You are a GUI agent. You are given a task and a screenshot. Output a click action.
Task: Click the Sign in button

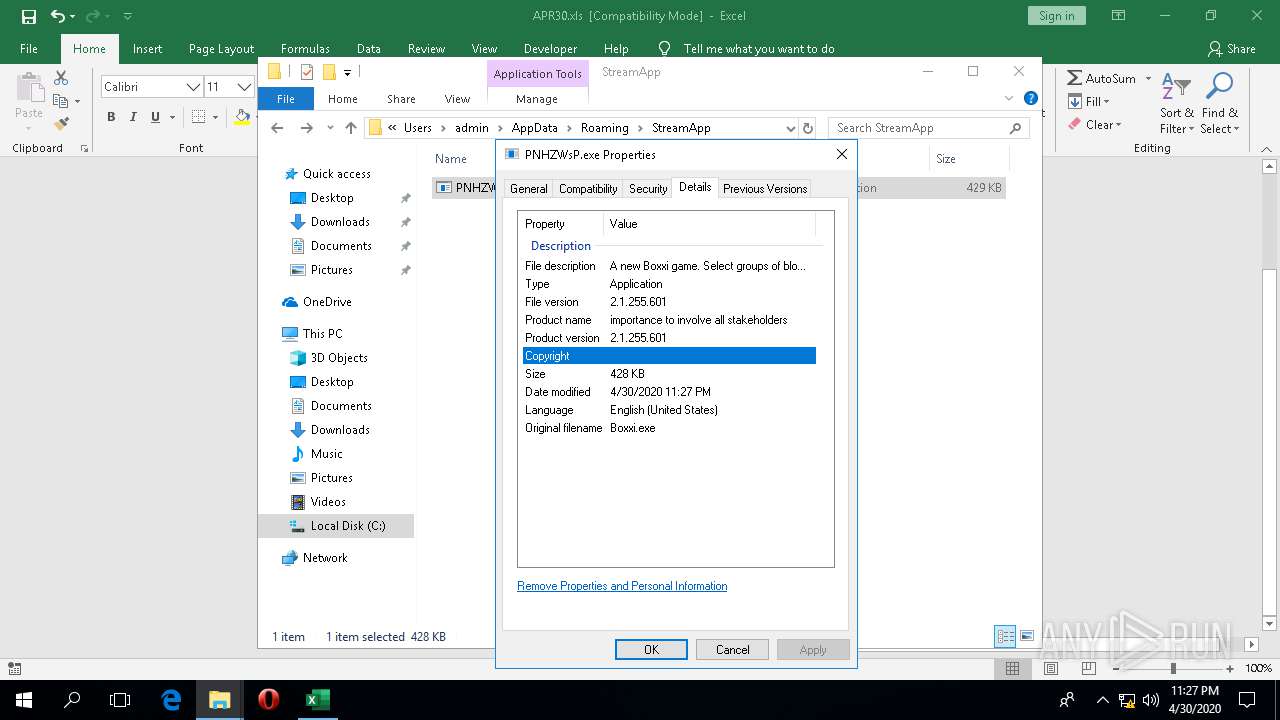pyautogui.click(x=1056, y=15)
